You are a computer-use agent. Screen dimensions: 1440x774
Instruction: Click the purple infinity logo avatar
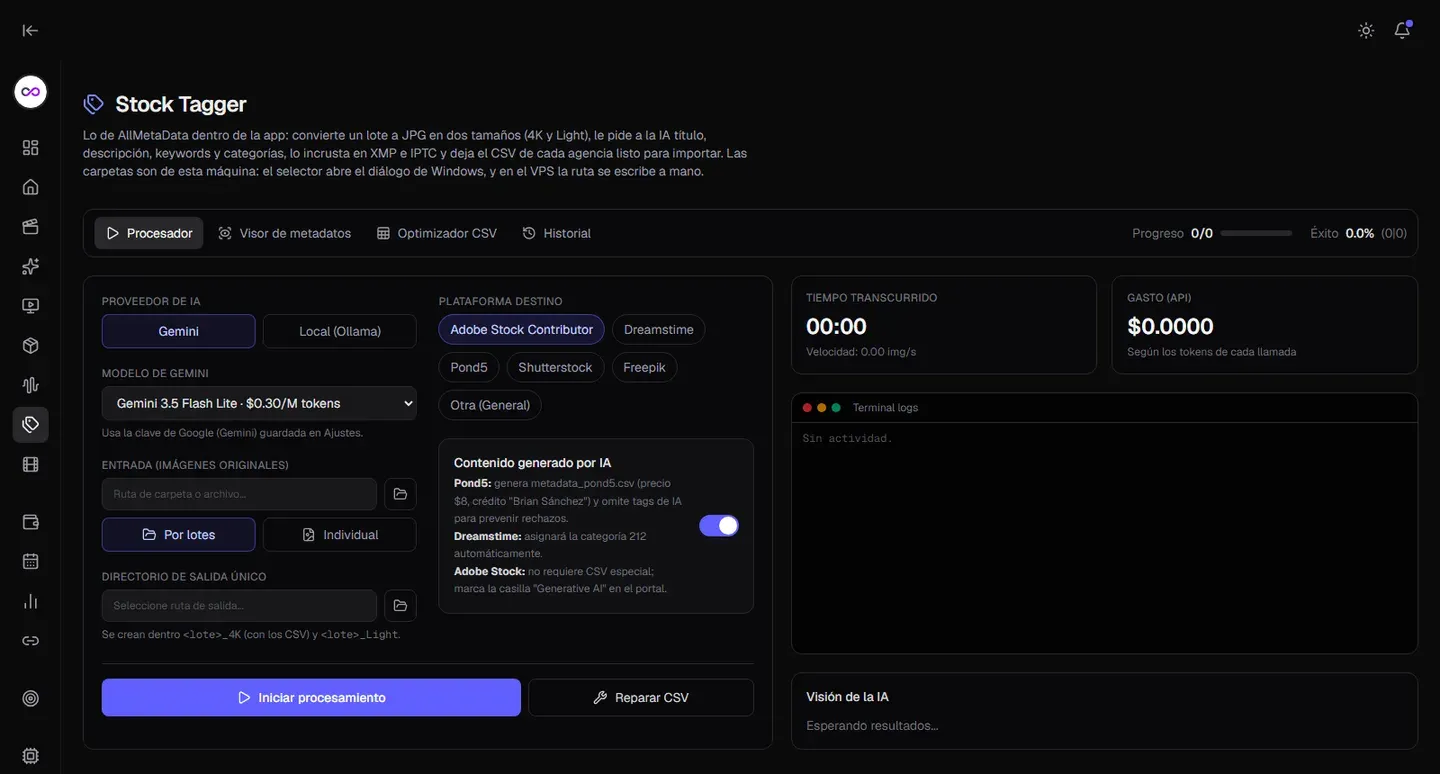[x=31, y=92]
